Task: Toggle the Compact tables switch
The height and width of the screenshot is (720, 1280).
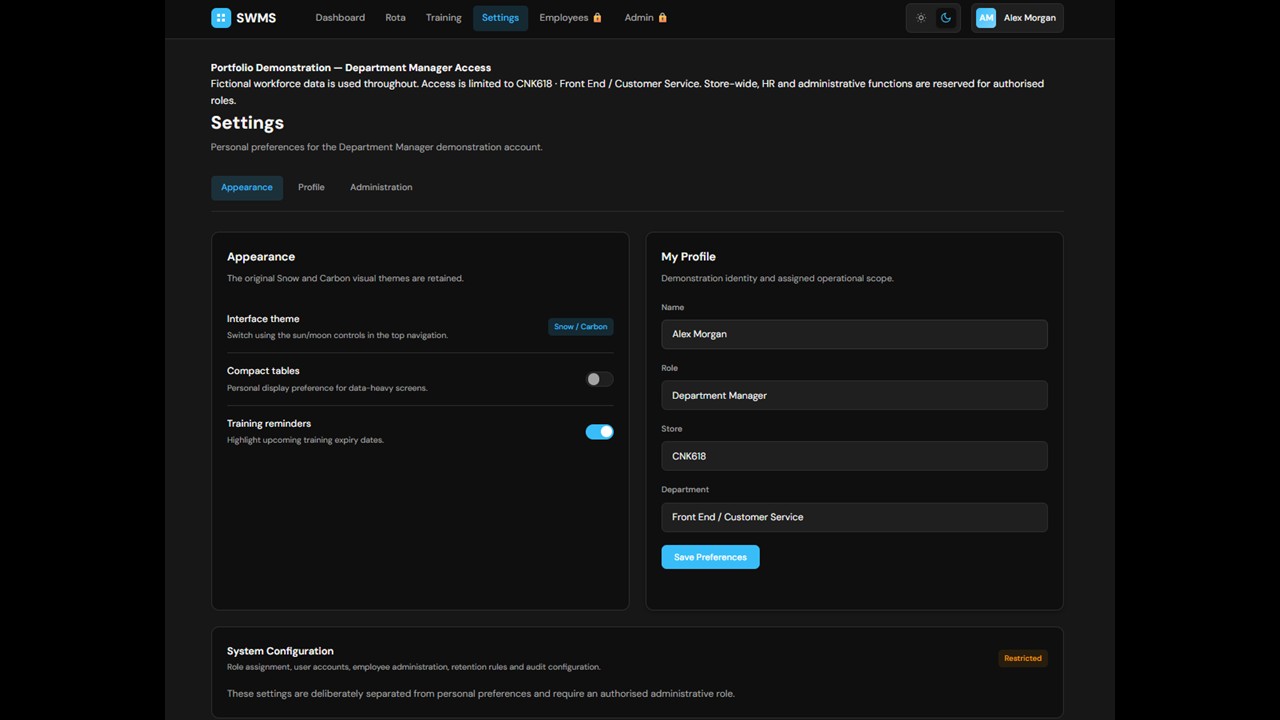Action: click(599, 379)
